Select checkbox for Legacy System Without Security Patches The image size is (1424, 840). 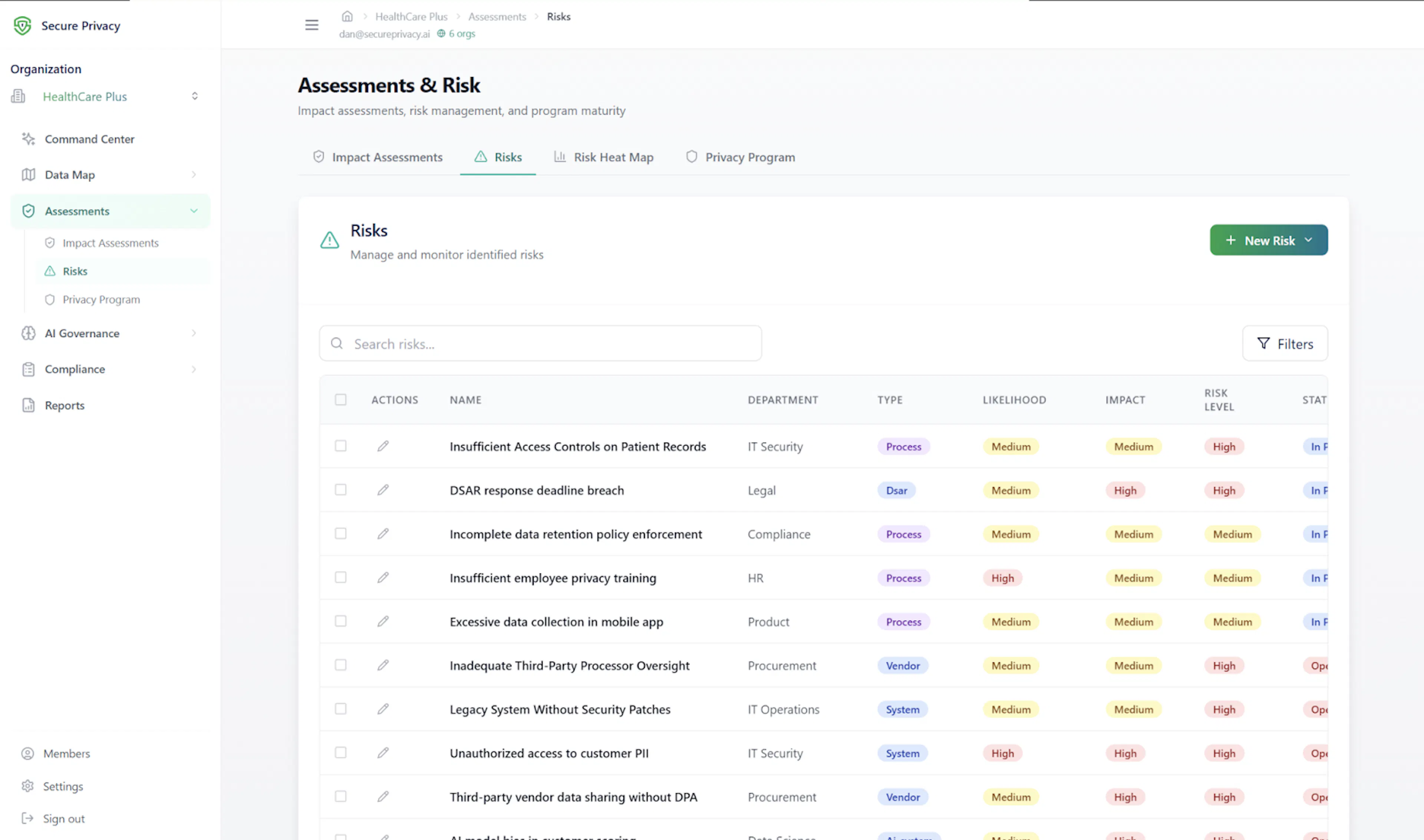click(x=340, y=709)
